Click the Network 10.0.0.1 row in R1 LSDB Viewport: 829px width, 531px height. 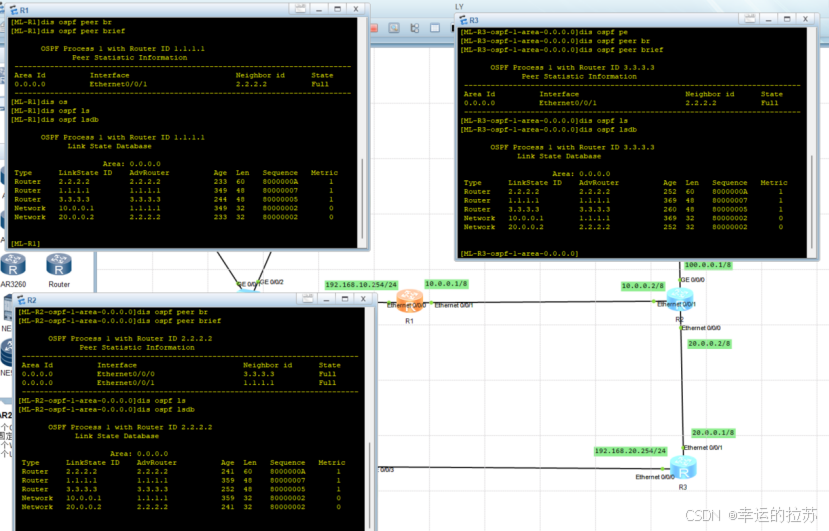point(174,208)
